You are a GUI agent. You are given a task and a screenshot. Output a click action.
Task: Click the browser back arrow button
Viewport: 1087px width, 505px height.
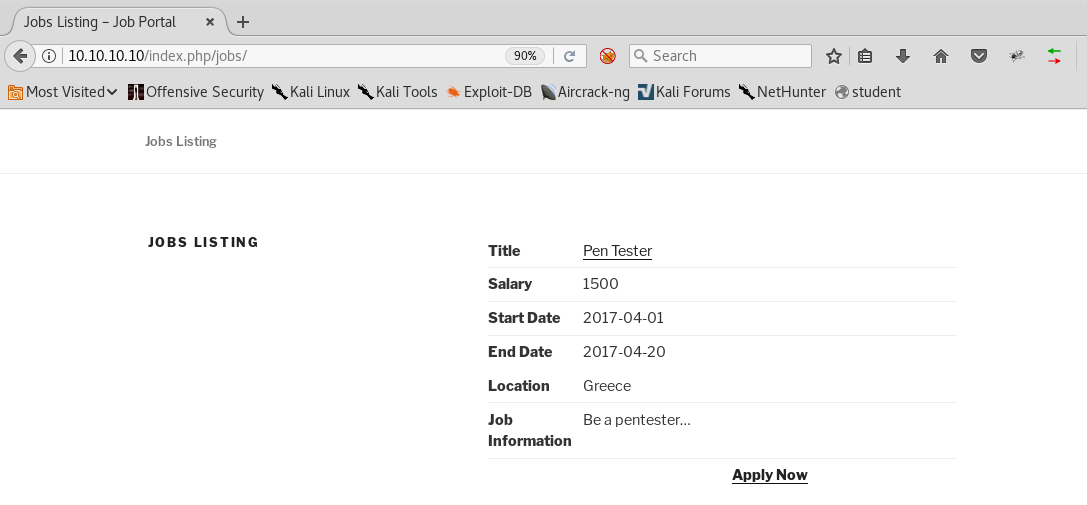(19, 56)
